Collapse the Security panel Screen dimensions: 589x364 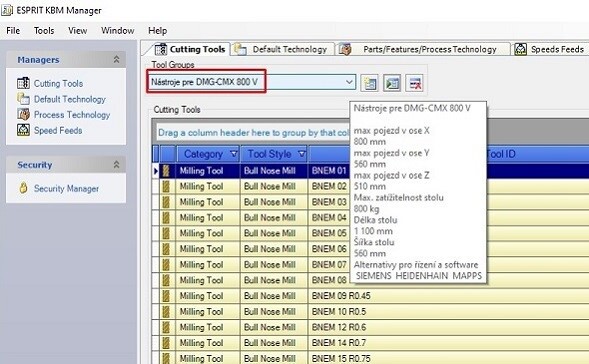[116, 165]
